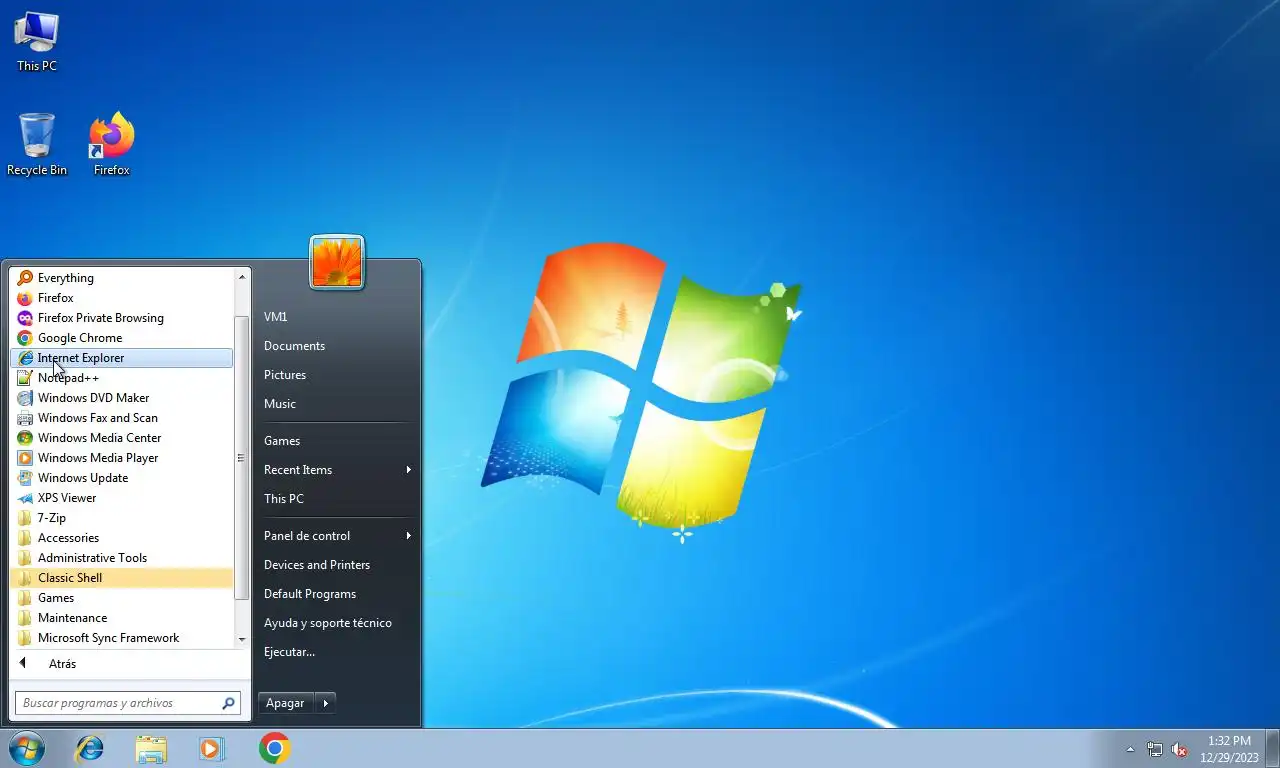This screenshot has width=1280, height=768.
Task: Expand the Accessories folder
Action: tap(121, 538)
